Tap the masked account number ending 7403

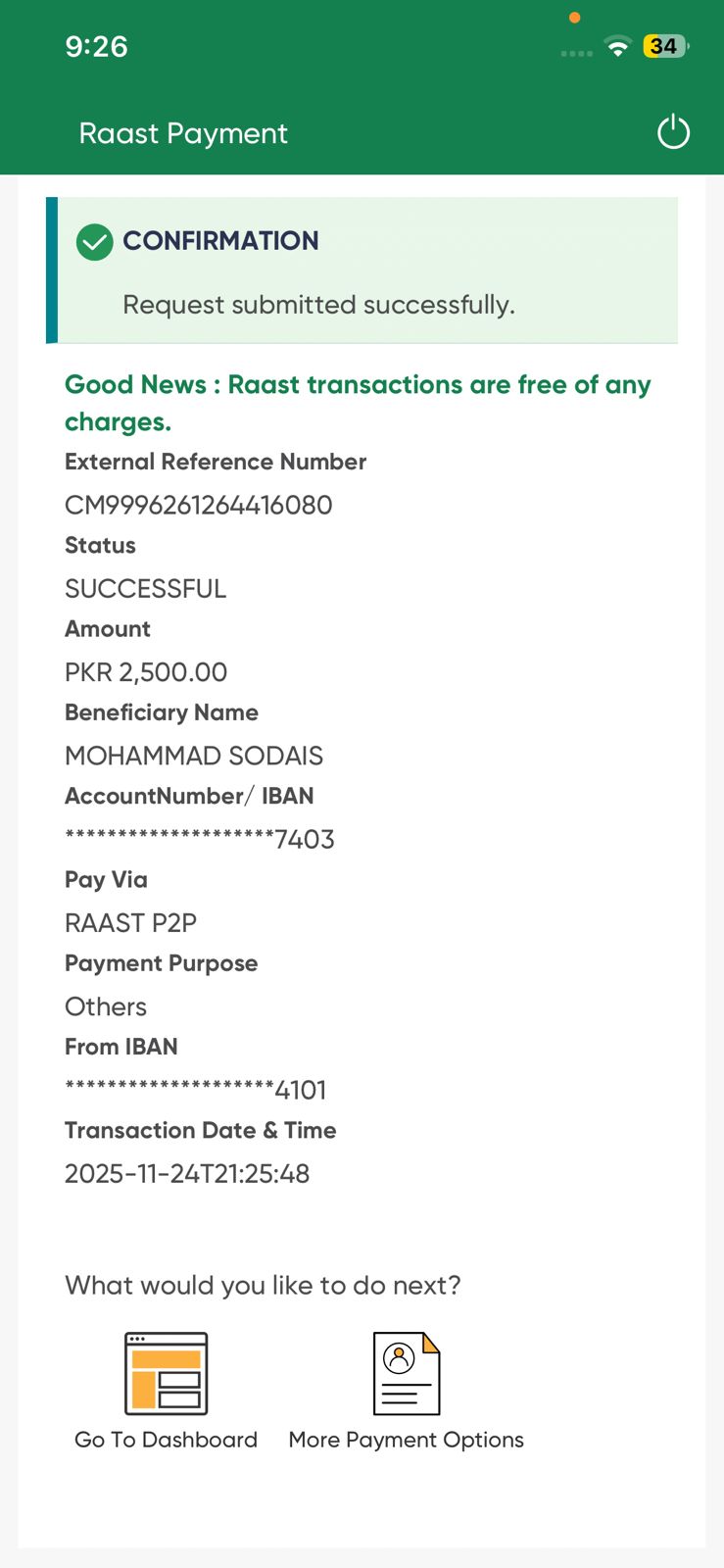(200, 839)
